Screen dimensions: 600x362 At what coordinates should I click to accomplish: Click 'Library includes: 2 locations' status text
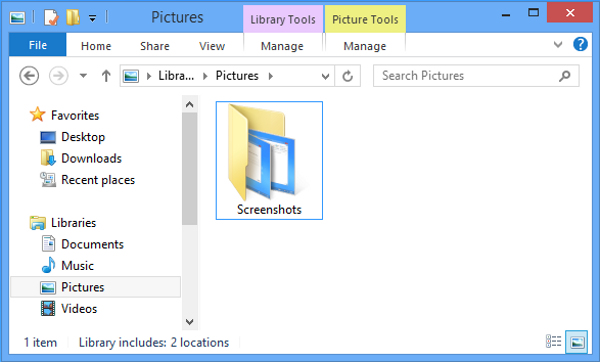coord(154,342)
